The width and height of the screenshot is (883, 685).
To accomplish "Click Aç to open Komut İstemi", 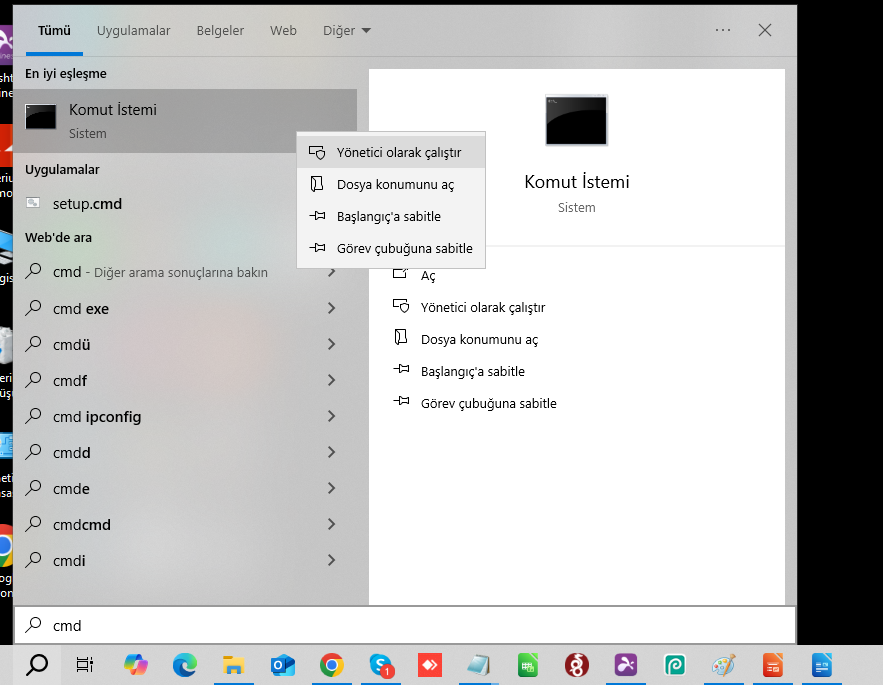I will (x=428, y=275).
